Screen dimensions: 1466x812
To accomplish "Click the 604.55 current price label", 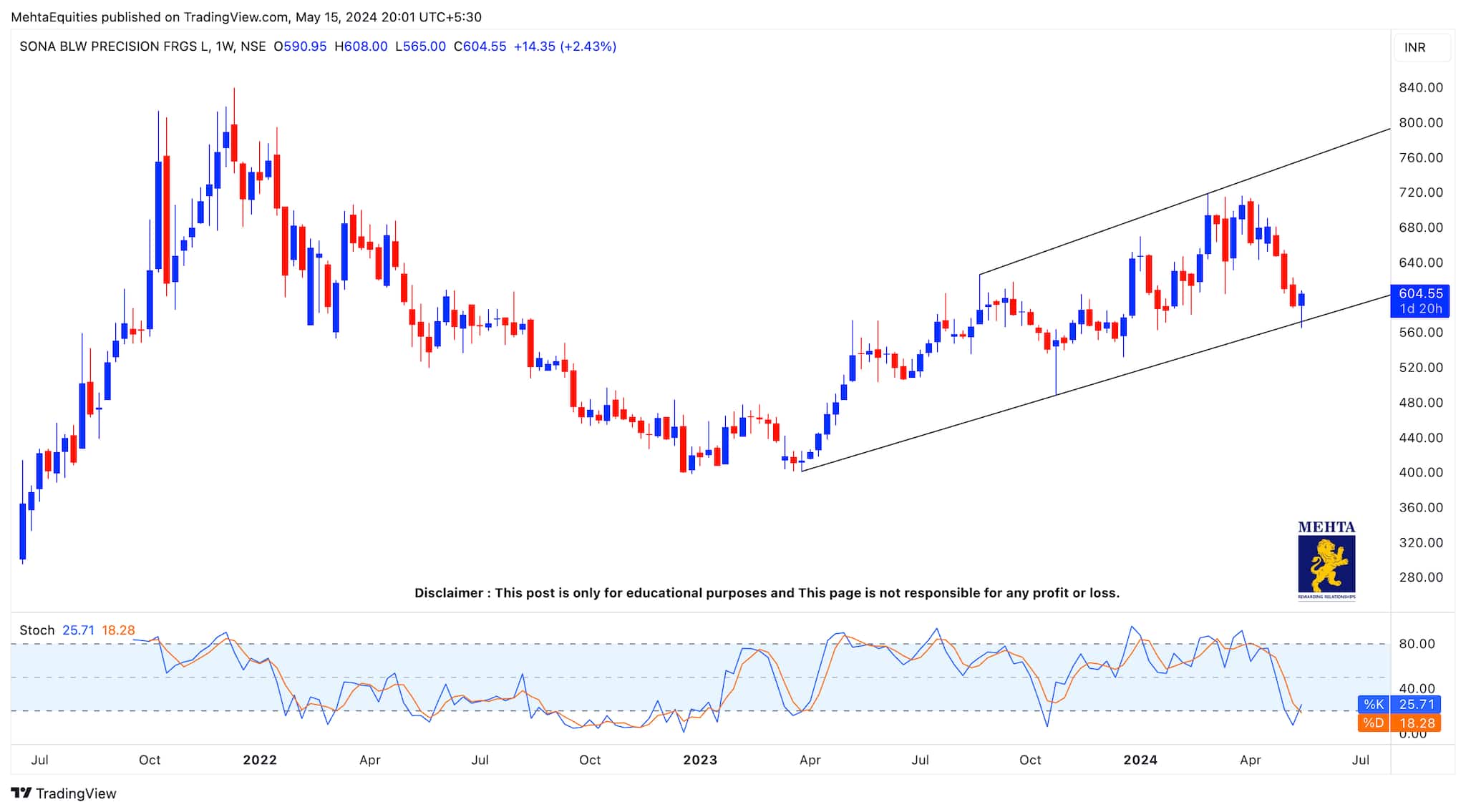I will tap(1420, 293).
